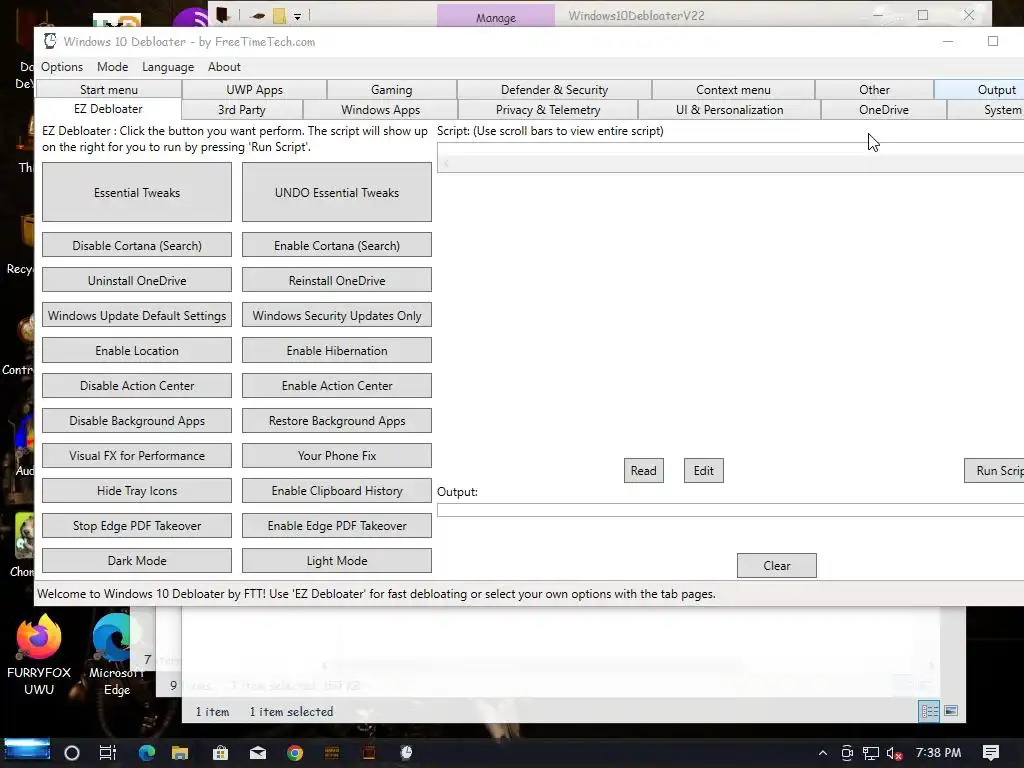Expand Quick Access Toolbar dropdown in Explorer window

tap(297, 16)
